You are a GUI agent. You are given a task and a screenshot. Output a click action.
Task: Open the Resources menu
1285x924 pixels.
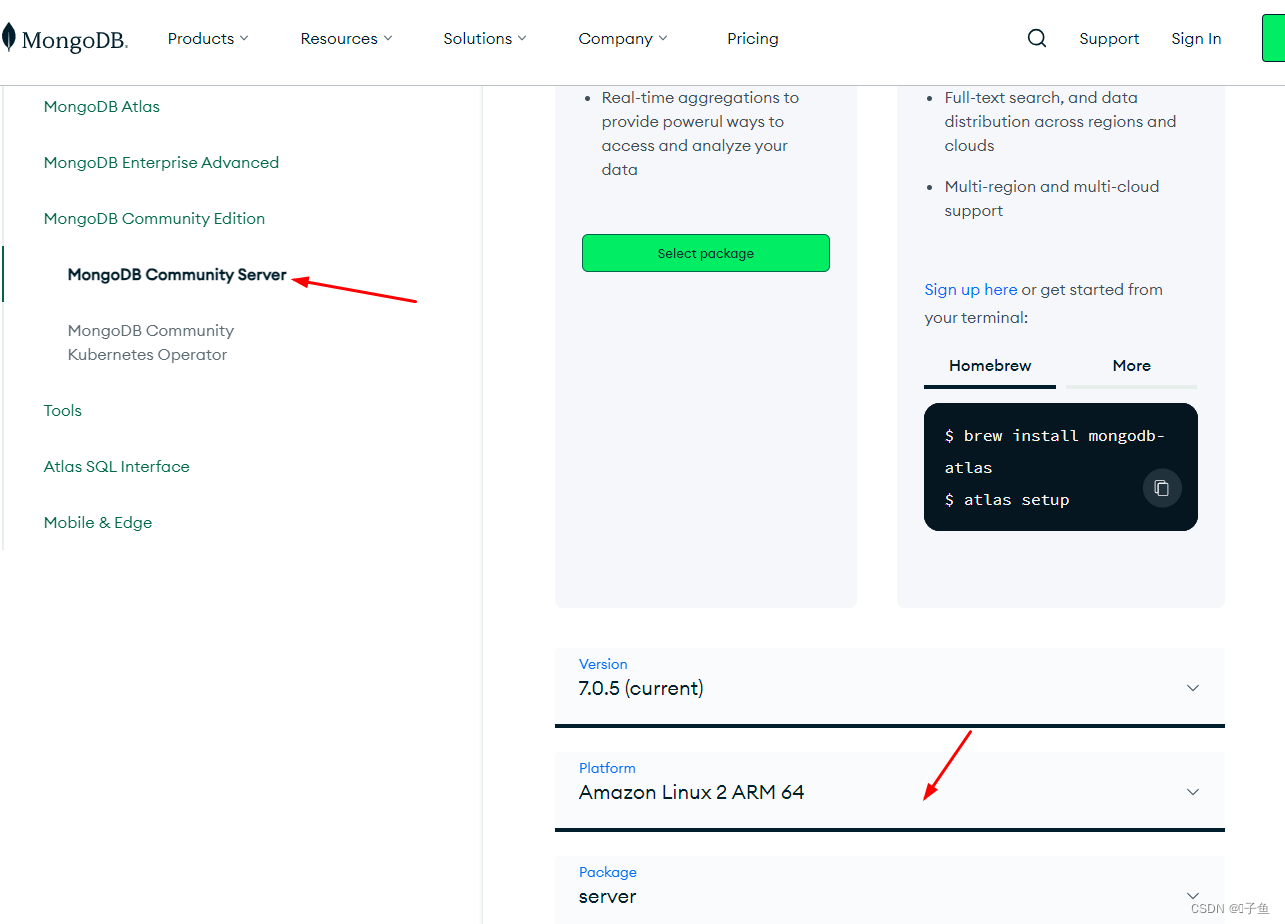tap(346, 38)
